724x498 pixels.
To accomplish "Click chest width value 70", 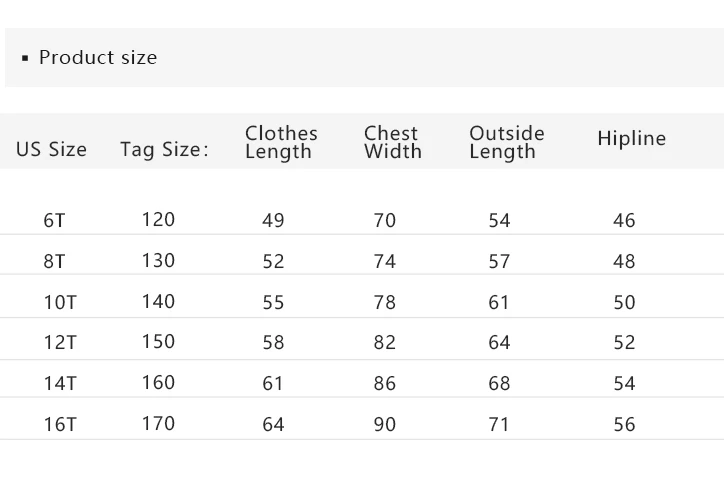I will [384, 221].
